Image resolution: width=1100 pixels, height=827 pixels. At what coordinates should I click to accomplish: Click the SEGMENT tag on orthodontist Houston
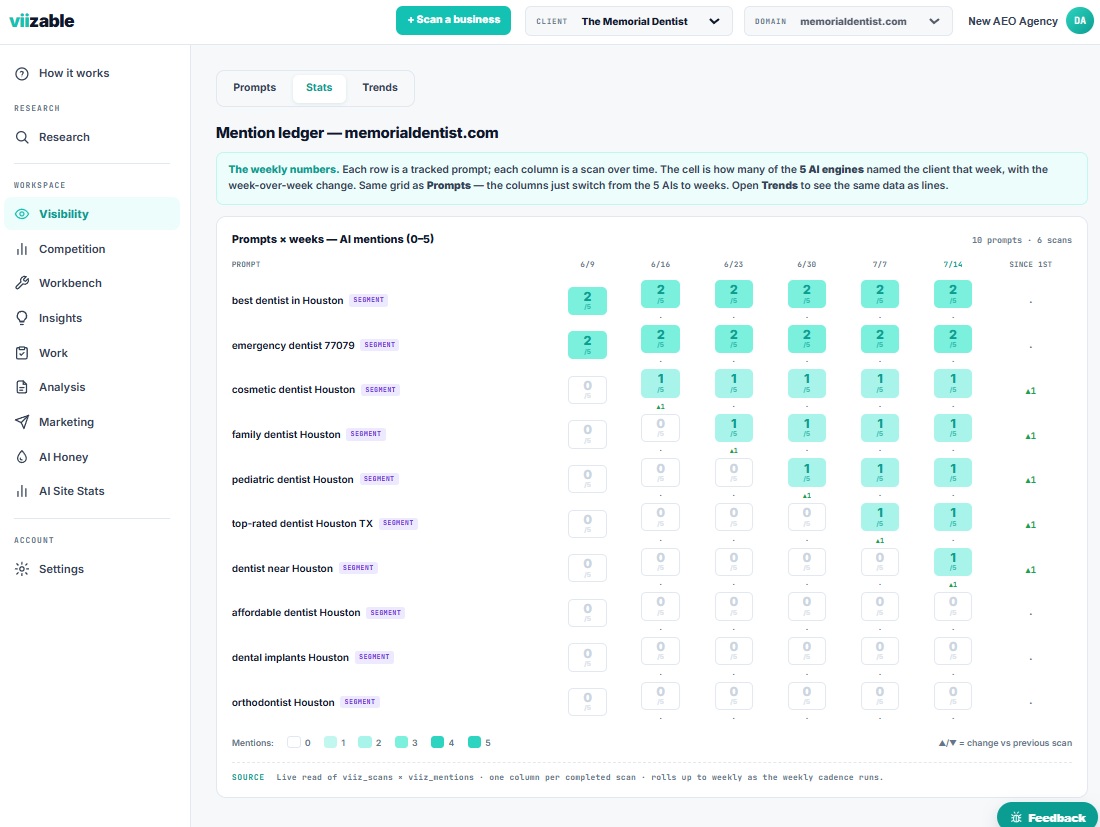tap(360, 701)
